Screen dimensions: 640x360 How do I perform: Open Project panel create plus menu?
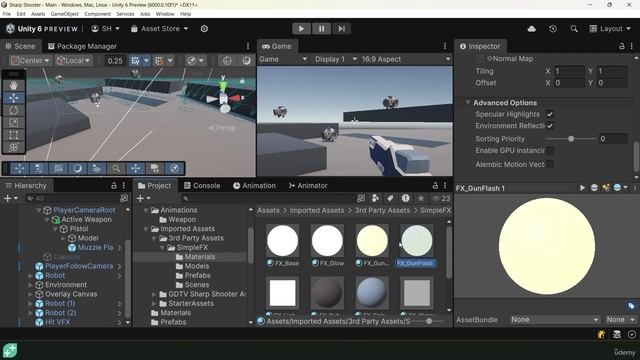pyautogui.click(x=143, y=198)
